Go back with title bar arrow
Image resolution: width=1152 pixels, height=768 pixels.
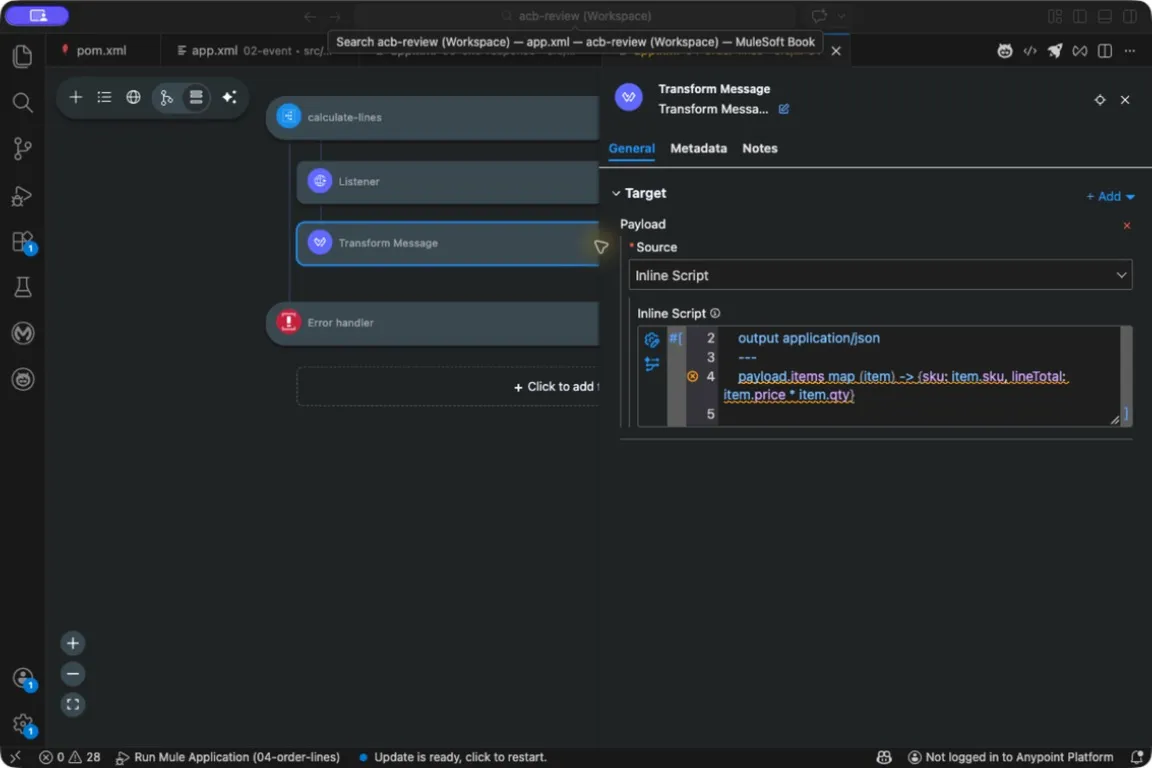310,16
